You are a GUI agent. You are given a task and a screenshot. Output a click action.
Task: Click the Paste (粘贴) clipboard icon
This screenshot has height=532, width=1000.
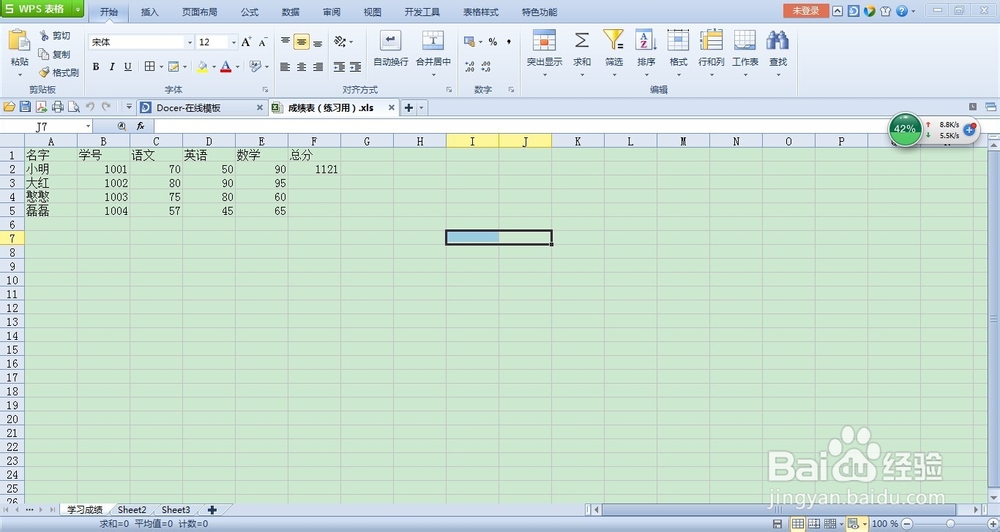pos(19,40)
